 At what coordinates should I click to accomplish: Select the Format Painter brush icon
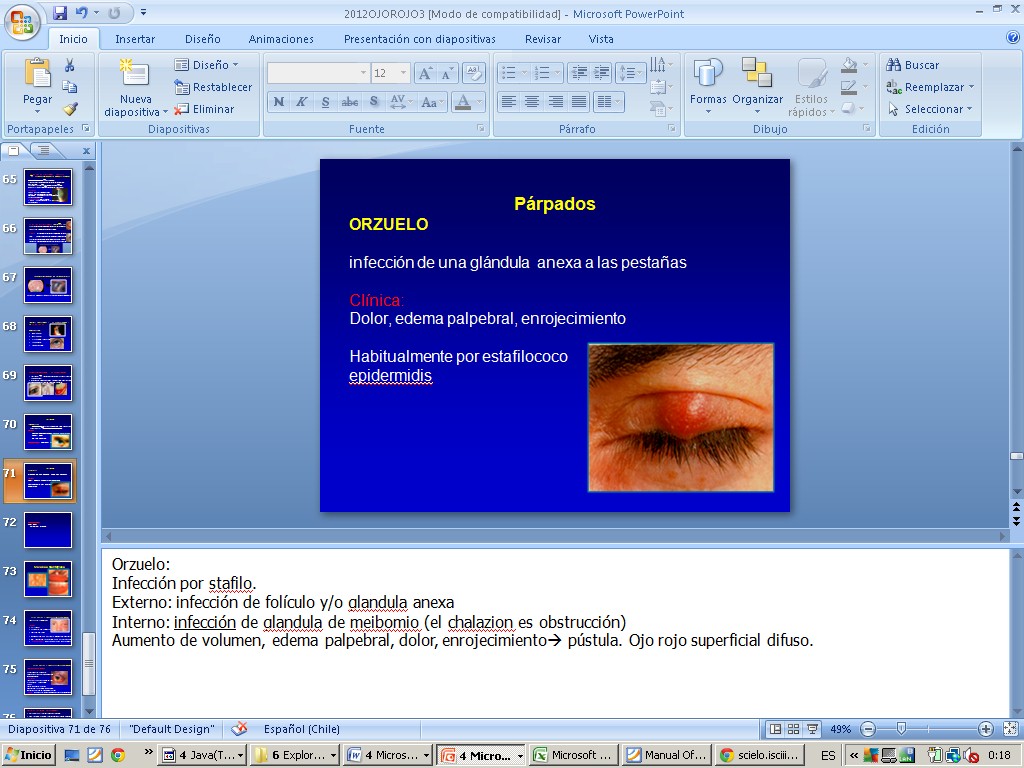coord(70,109)
